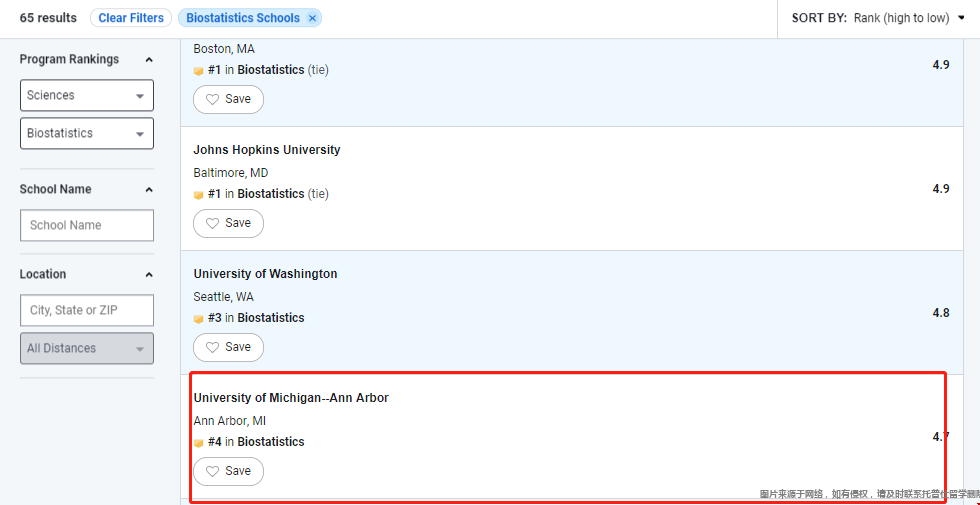Remove the Biostatistics Schools filter chip
Viewport: 980px width, 505px height.
(312, 19)
